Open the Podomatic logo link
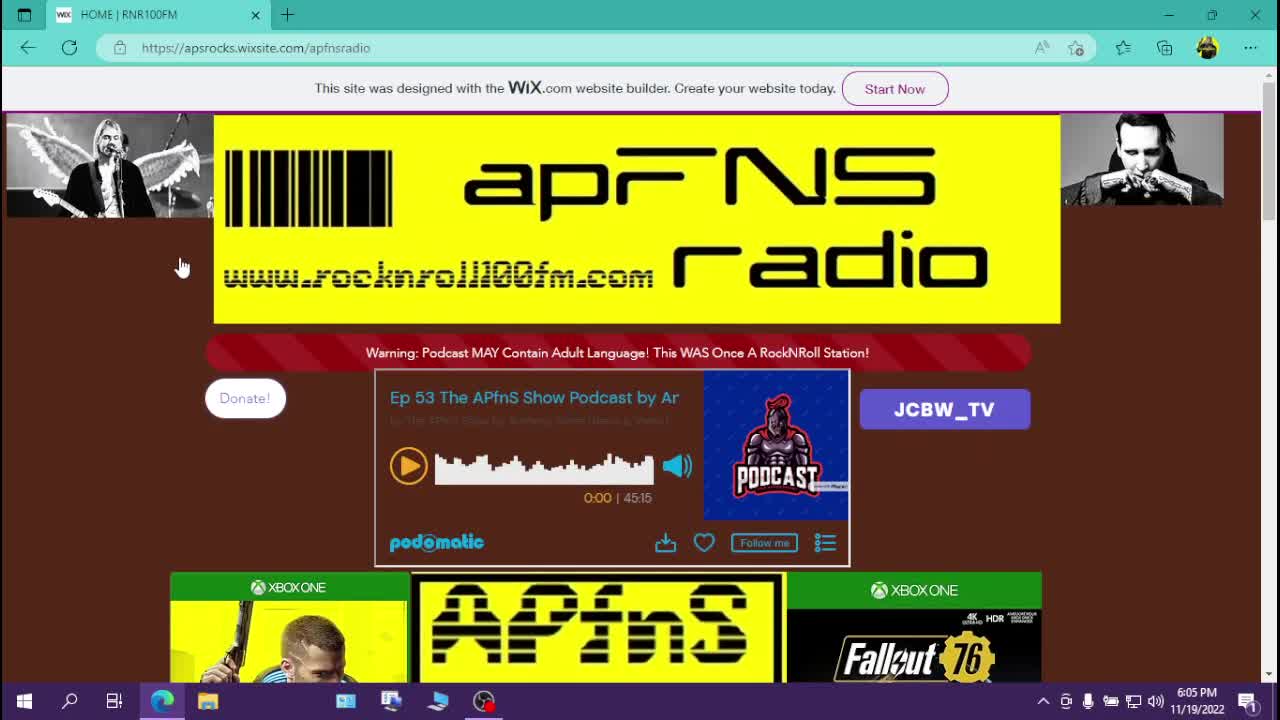Image resolution: width=1280 pixels, height=720 pixels. tap(437, 542)
